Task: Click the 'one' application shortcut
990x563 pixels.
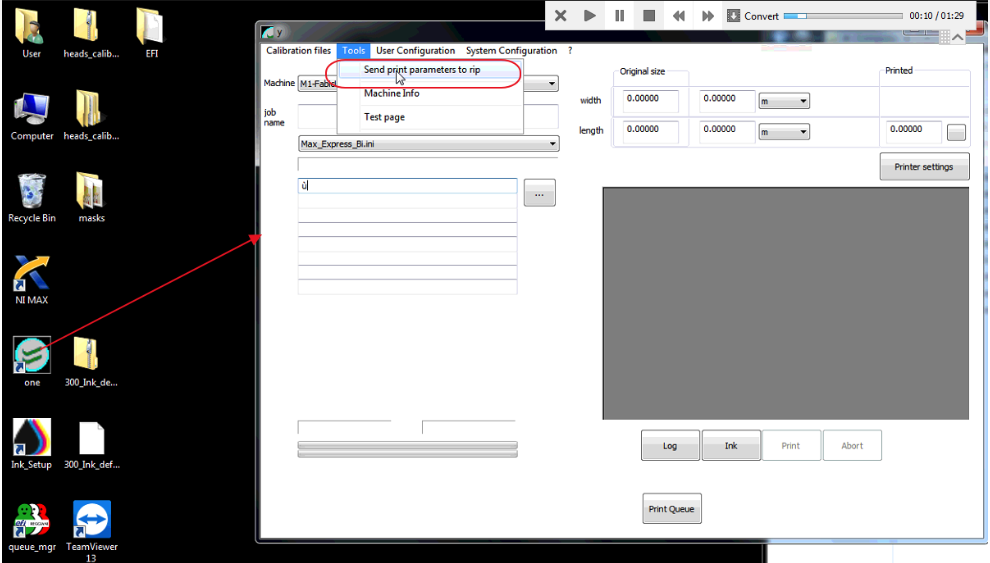Action: [x=32, y=355]
